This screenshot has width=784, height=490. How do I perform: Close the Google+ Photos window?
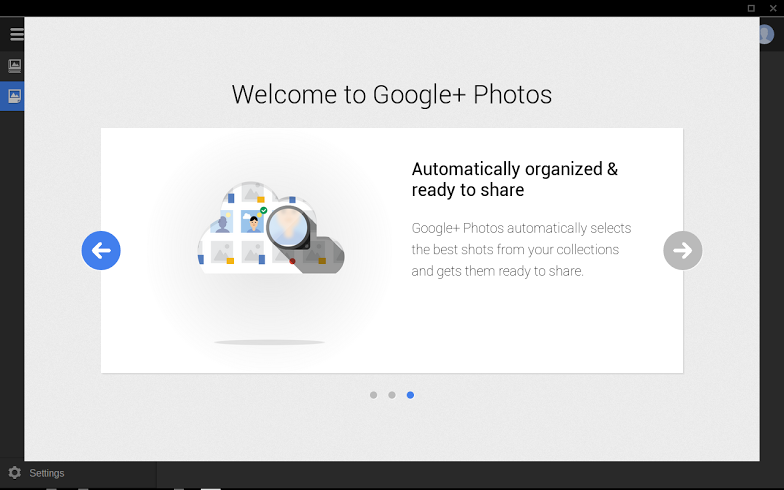pos(772,8)
